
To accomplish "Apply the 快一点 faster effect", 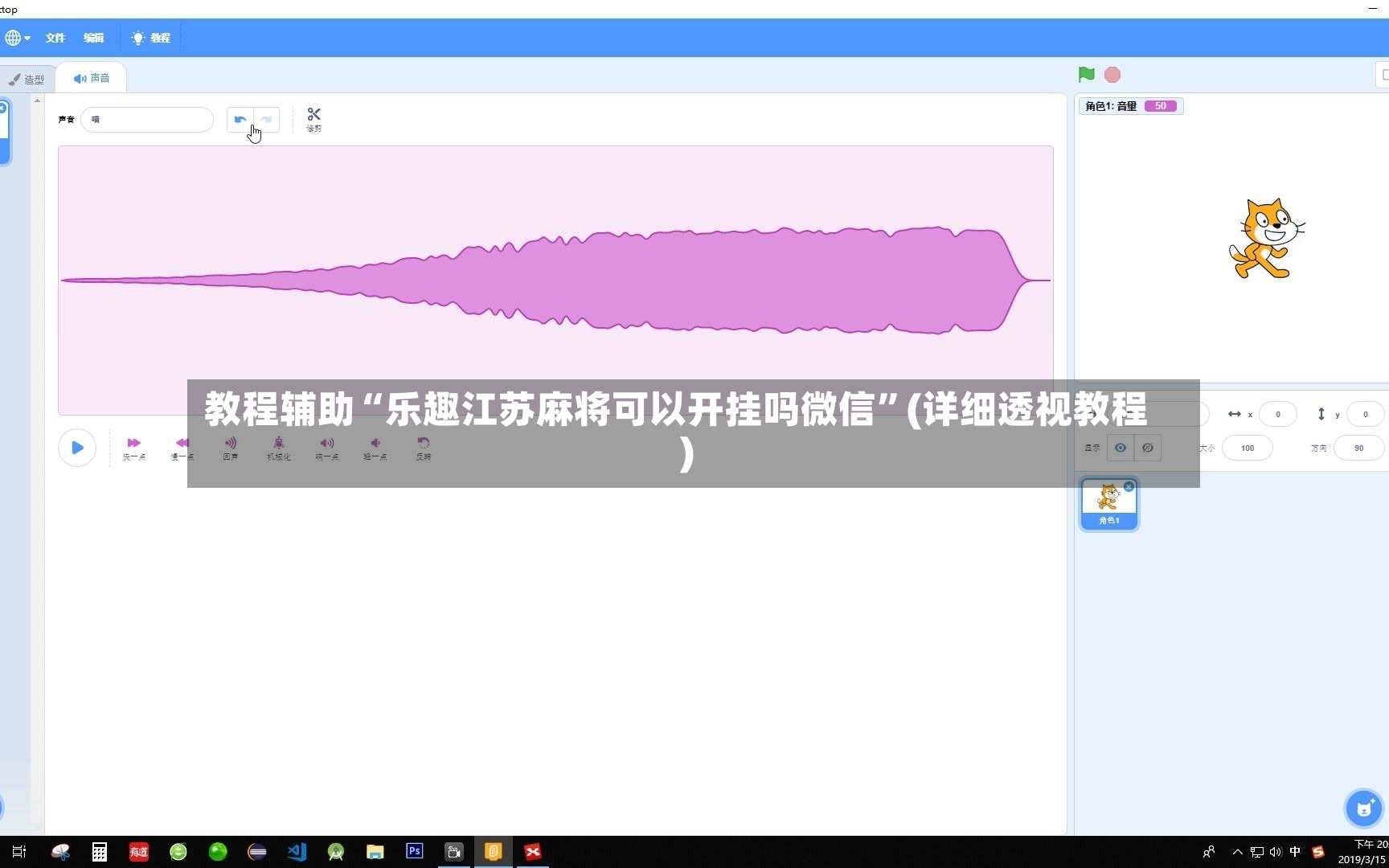I will click(x=134, y=448).
